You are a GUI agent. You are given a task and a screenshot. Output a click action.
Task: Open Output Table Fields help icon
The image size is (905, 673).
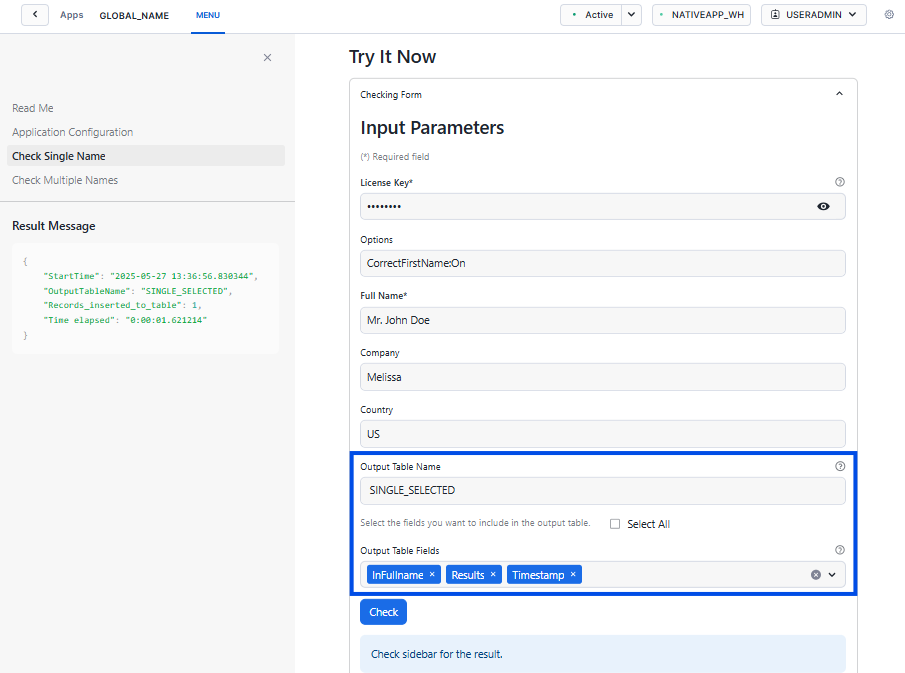point(840,550)
